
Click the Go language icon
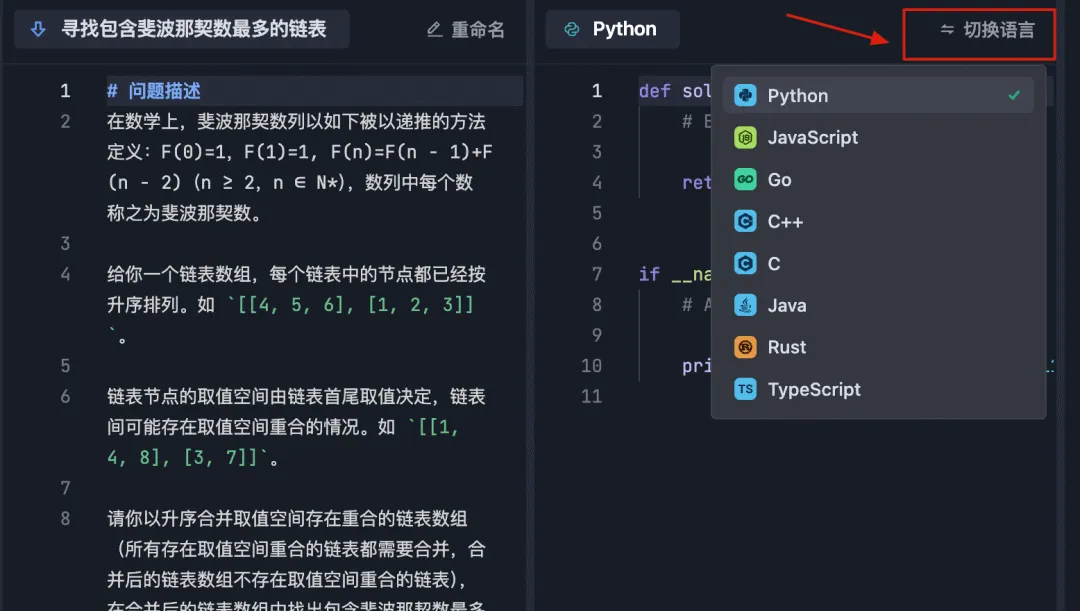click(x=745, y=180)
